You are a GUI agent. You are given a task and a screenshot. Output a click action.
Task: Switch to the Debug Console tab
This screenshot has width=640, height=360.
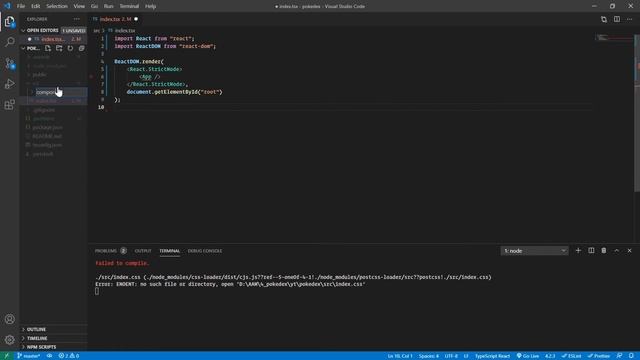[205, 251]
